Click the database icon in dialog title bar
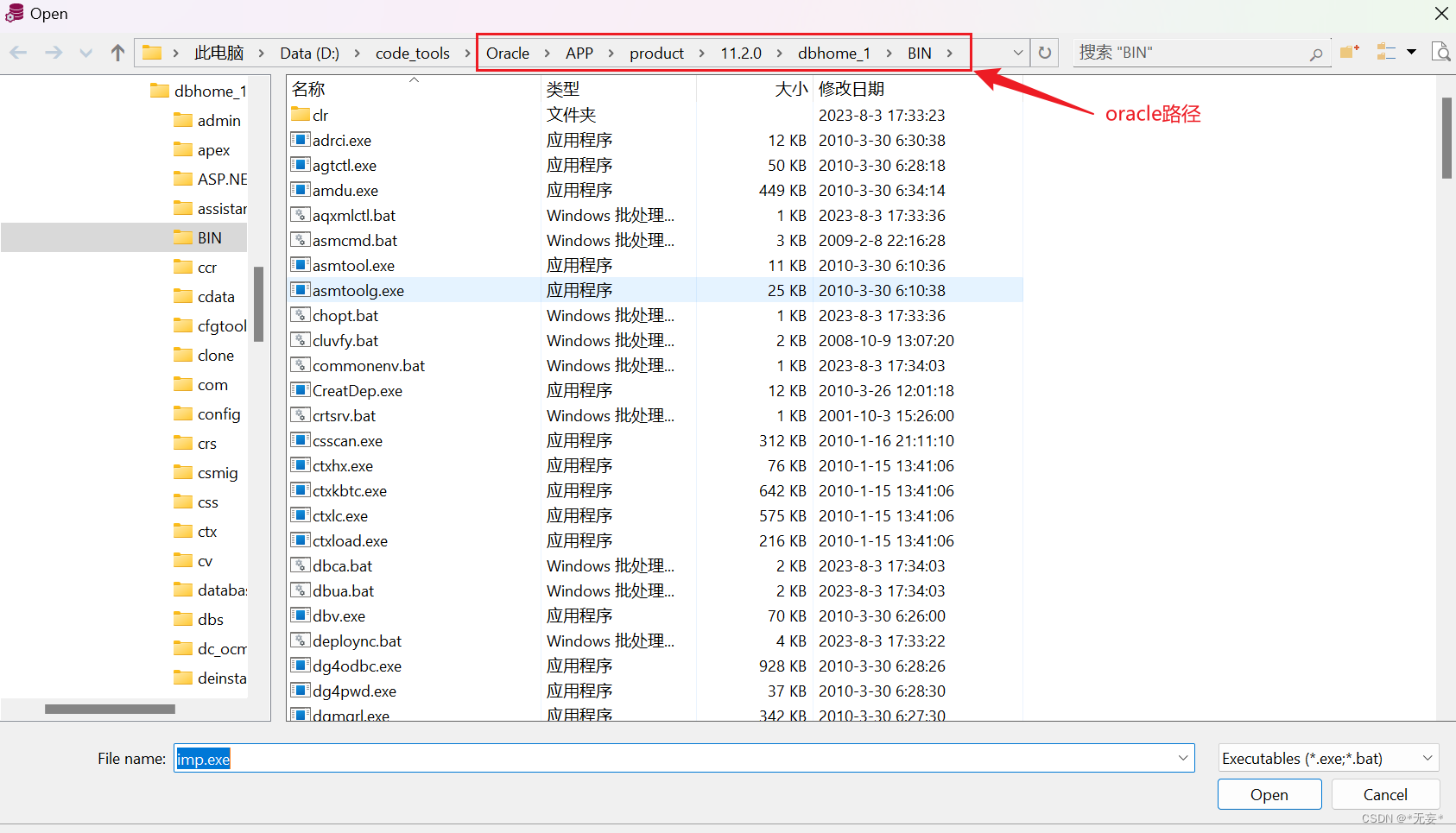Viewport: 1456px width, 833px height. click(x=14, y=13)
